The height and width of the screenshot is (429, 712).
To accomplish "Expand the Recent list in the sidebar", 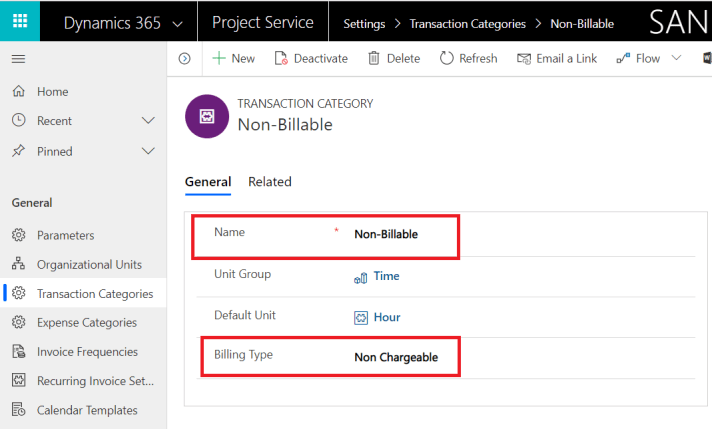I will pos(149,121).
